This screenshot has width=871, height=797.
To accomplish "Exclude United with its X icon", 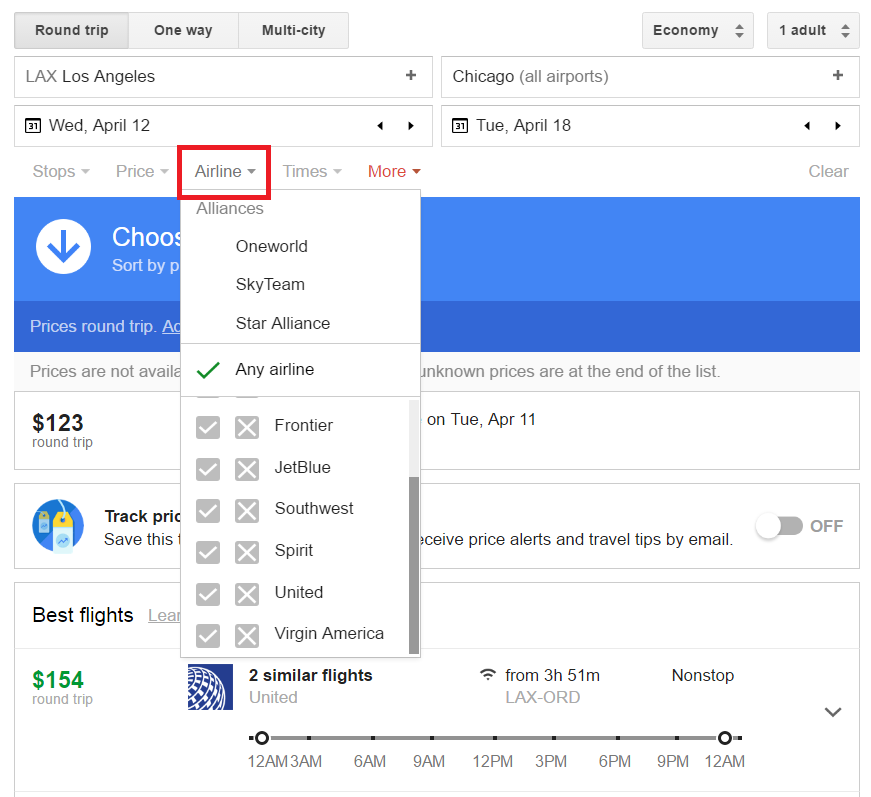I will coord(247,594).
